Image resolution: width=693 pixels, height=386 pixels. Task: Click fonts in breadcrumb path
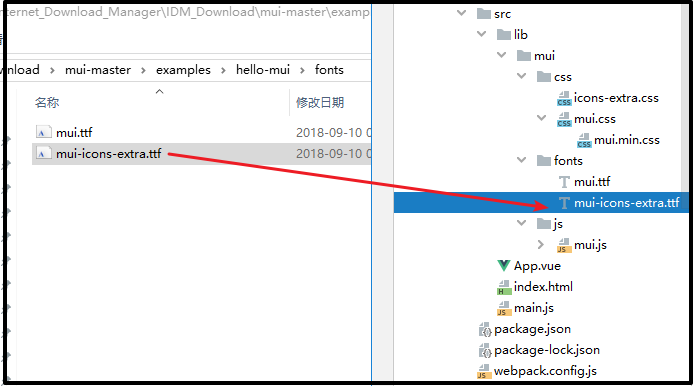coord(329,70)
